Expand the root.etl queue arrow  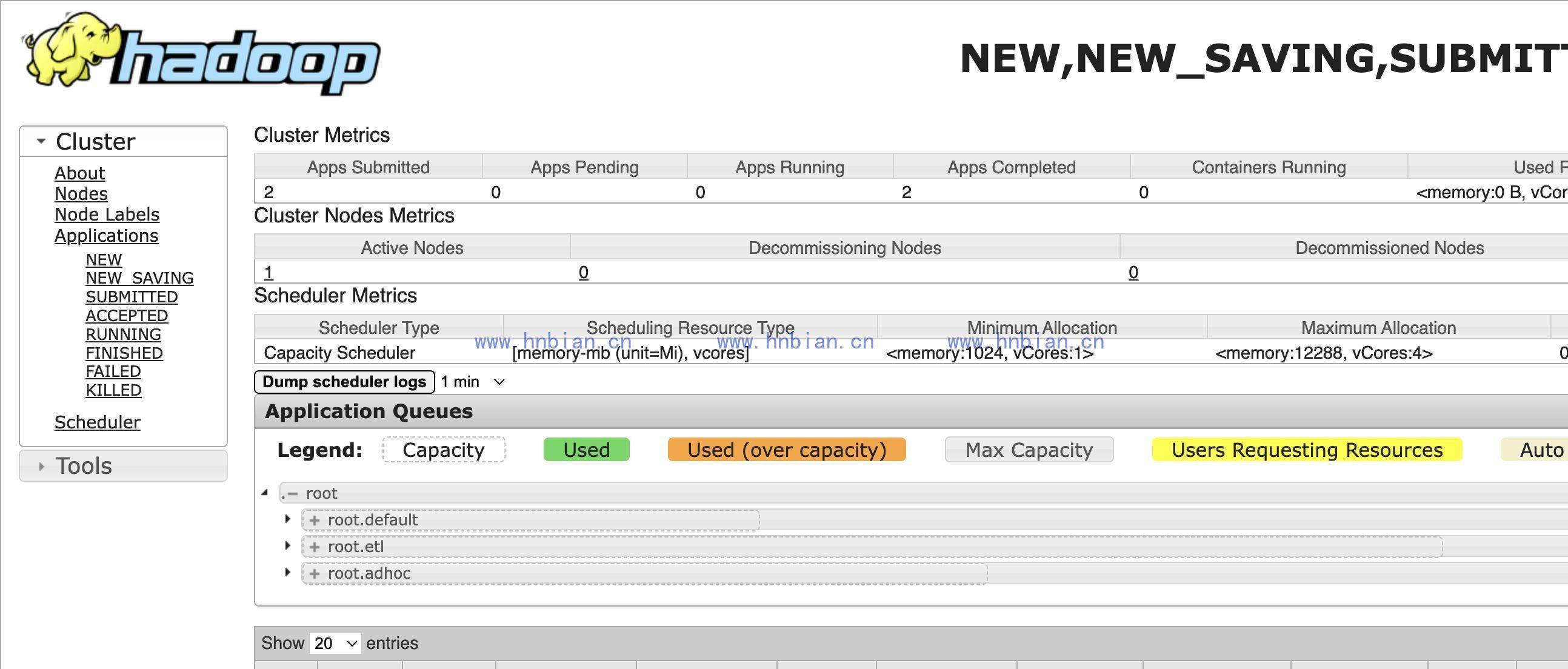pyautogui.click(x=288, y=545)
